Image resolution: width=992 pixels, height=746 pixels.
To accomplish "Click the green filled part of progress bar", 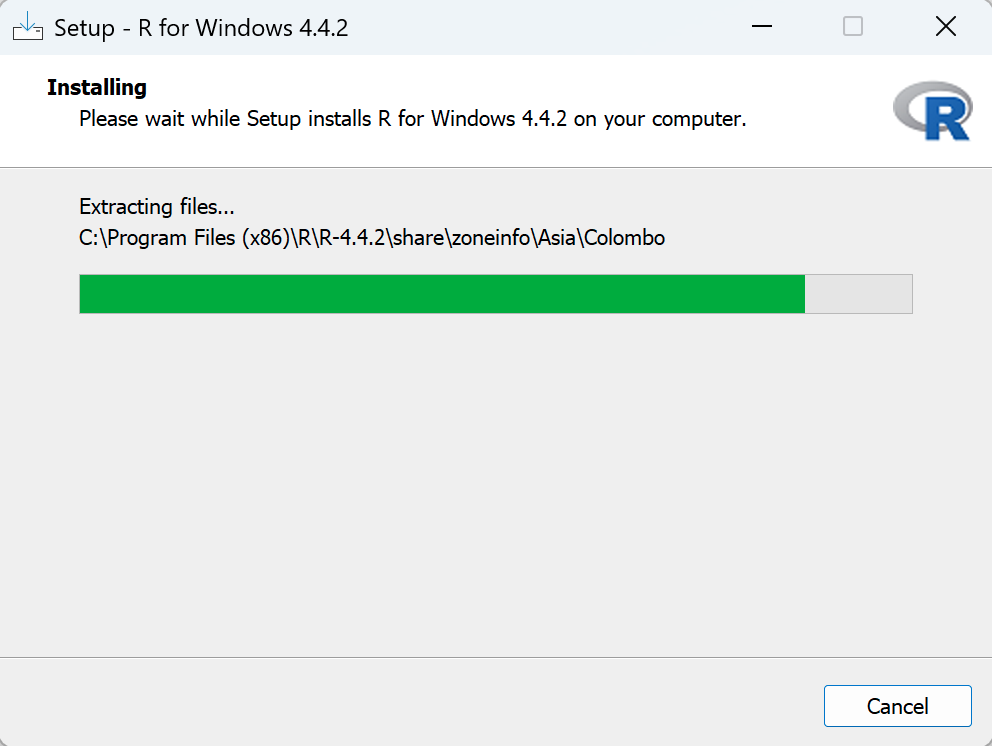I will coord(442,294).
